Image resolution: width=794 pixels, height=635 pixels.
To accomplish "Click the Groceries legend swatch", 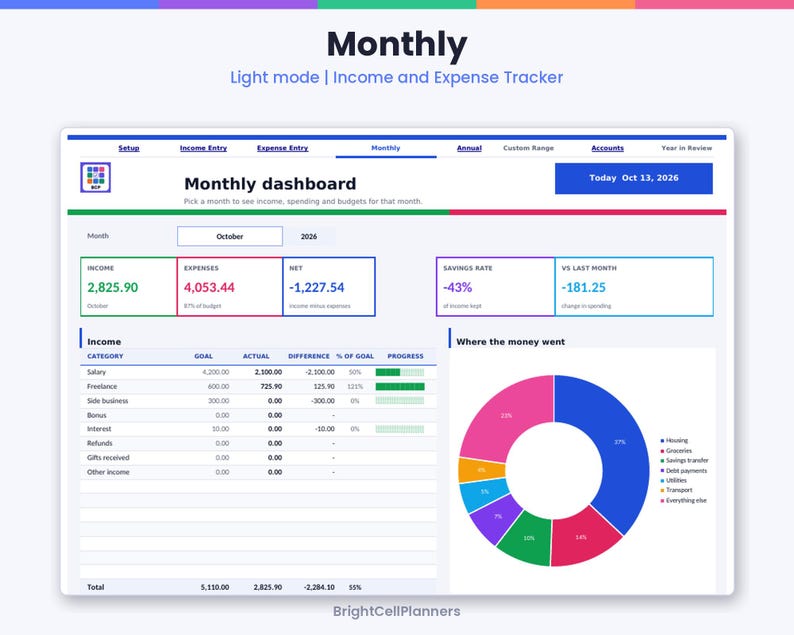I will (662, 451).
